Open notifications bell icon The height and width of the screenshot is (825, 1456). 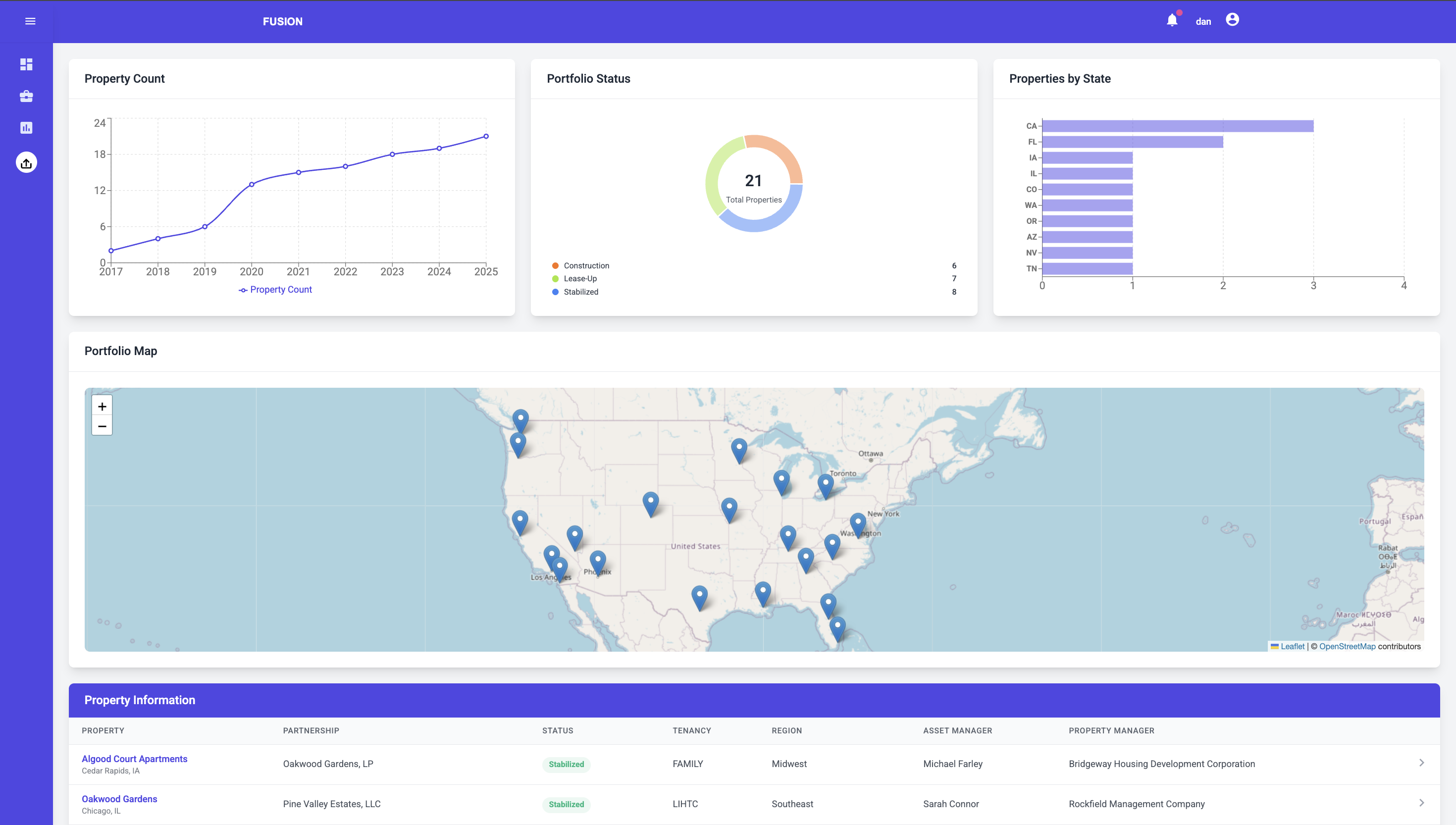(x=1172, y=21)
